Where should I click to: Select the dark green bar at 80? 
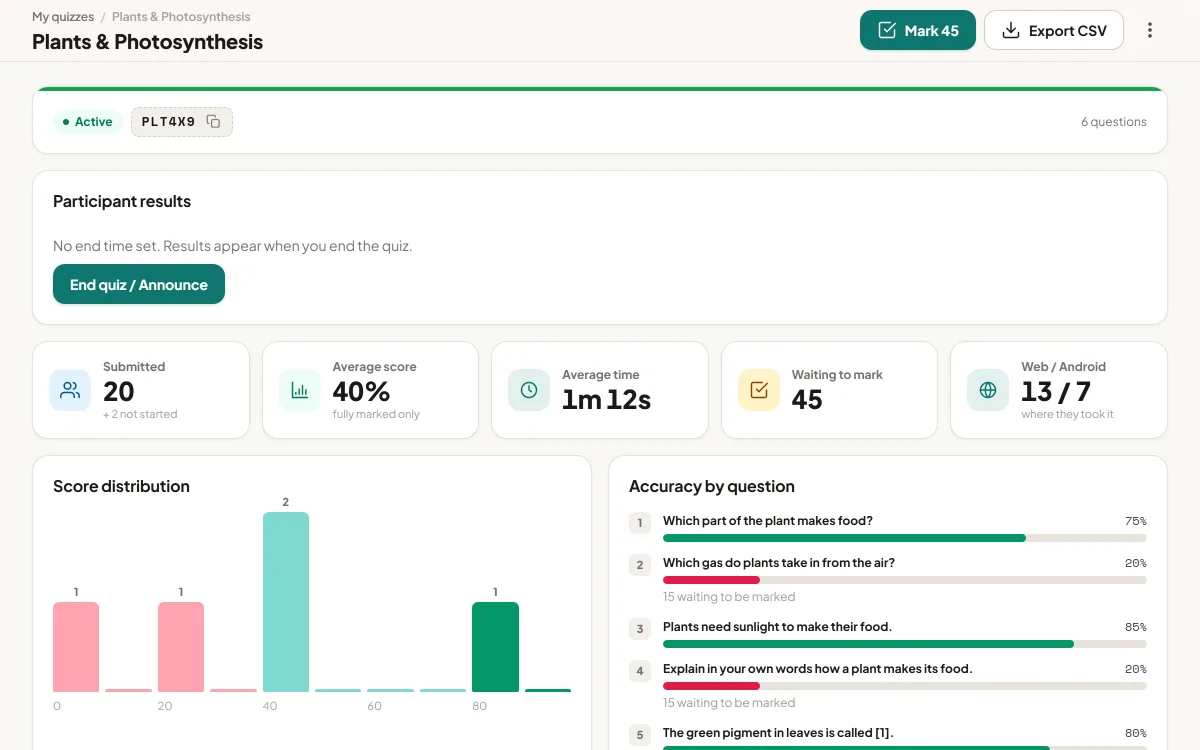pos(495,647)
